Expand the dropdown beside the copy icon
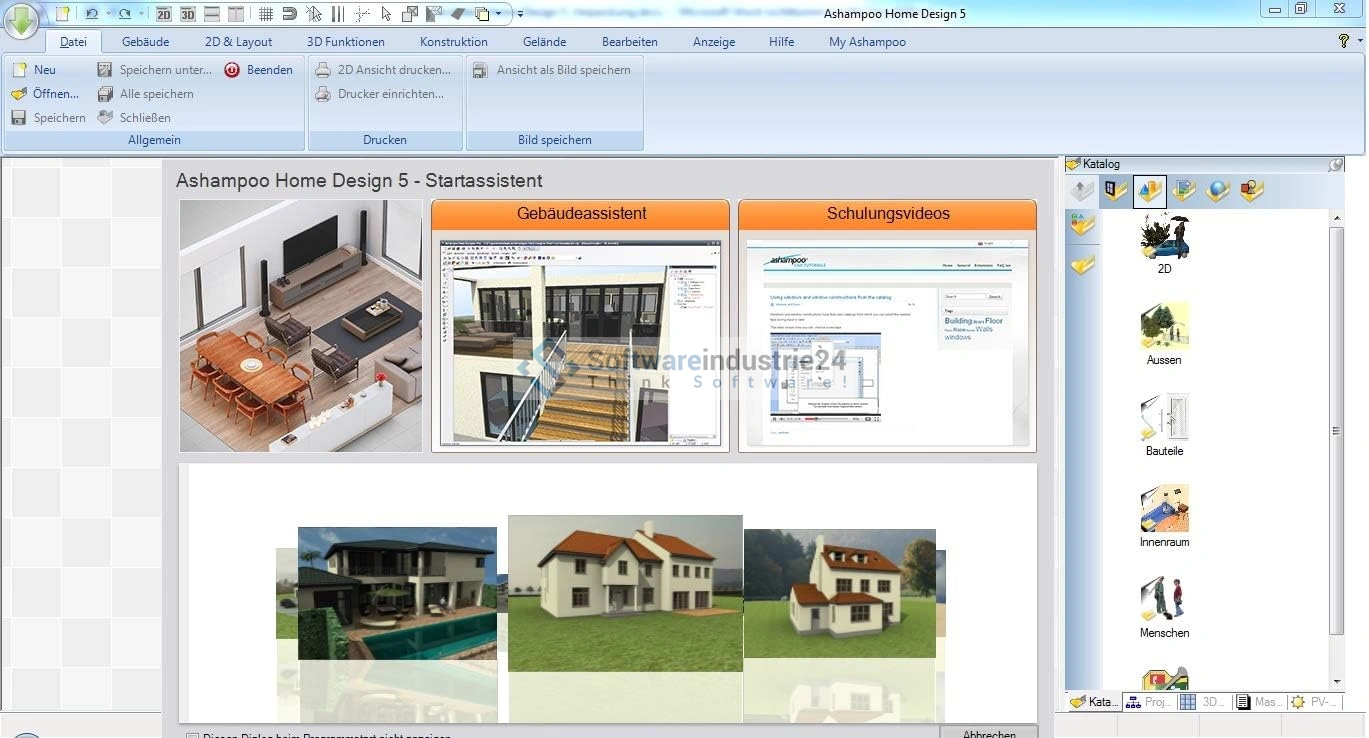Screen dimensions: 1369x738 click(x=500, y=14)
